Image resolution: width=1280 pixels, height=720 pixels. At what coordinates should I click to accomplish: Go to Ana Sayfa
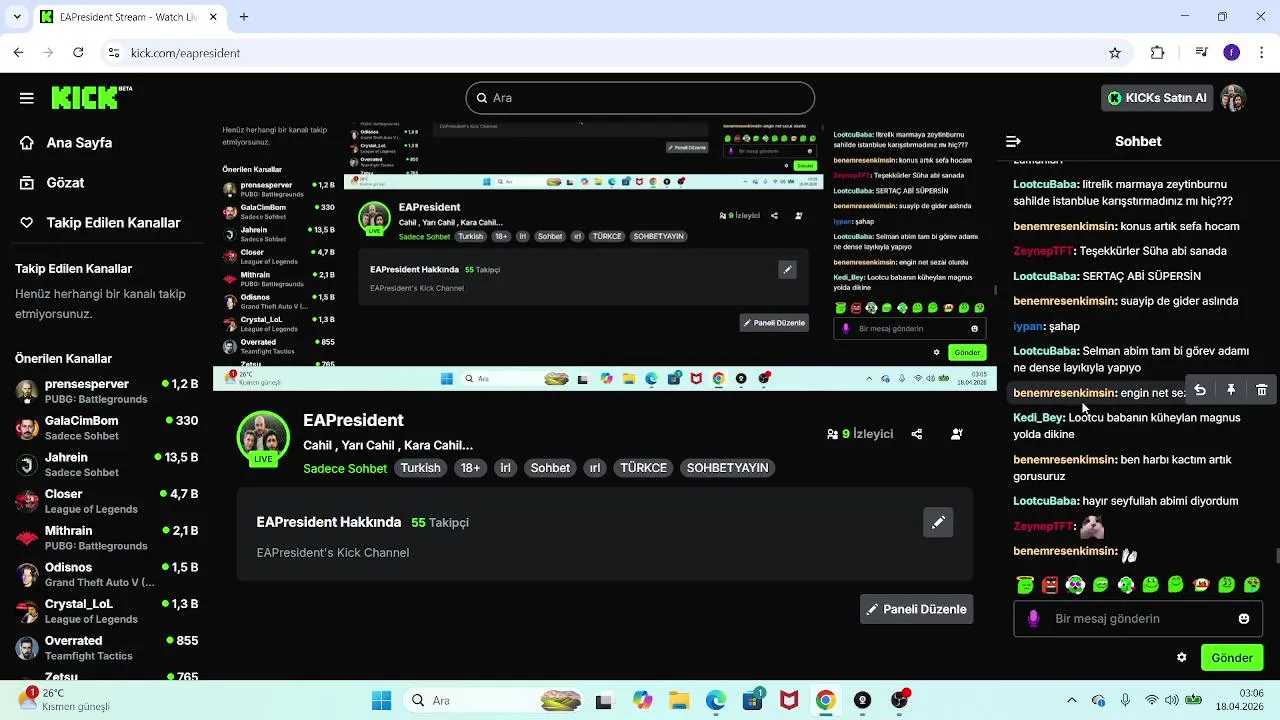coord(66,143)
